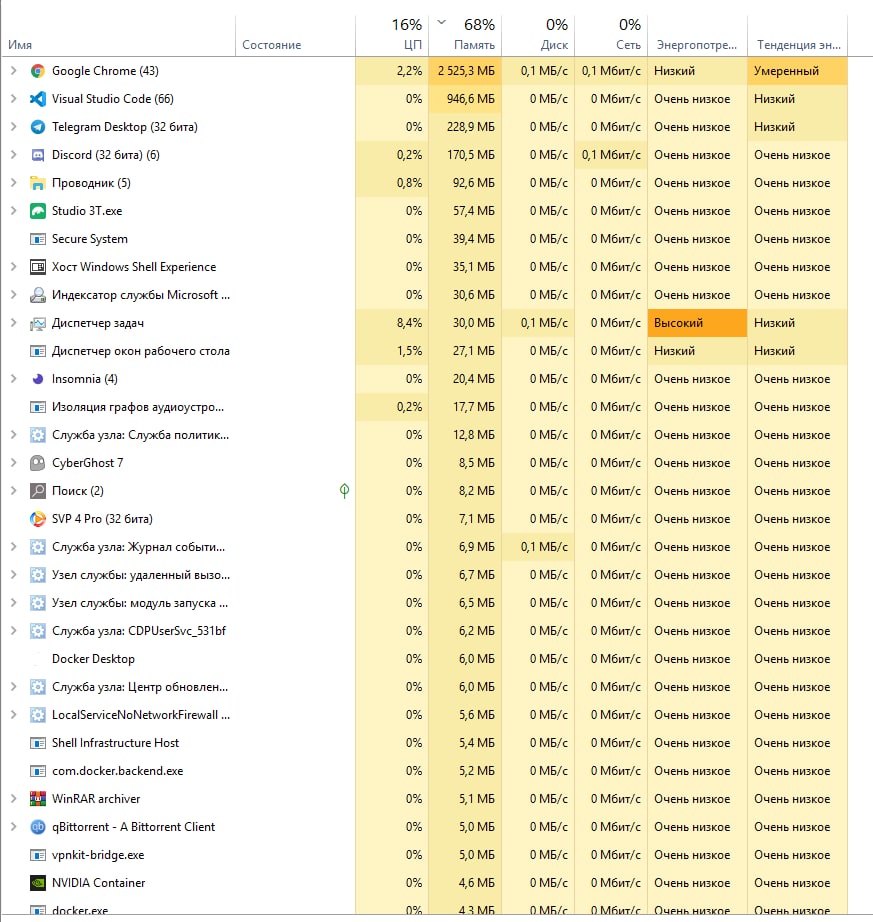Click the Хост Windows Shell Experience icon

coord(38,267)
